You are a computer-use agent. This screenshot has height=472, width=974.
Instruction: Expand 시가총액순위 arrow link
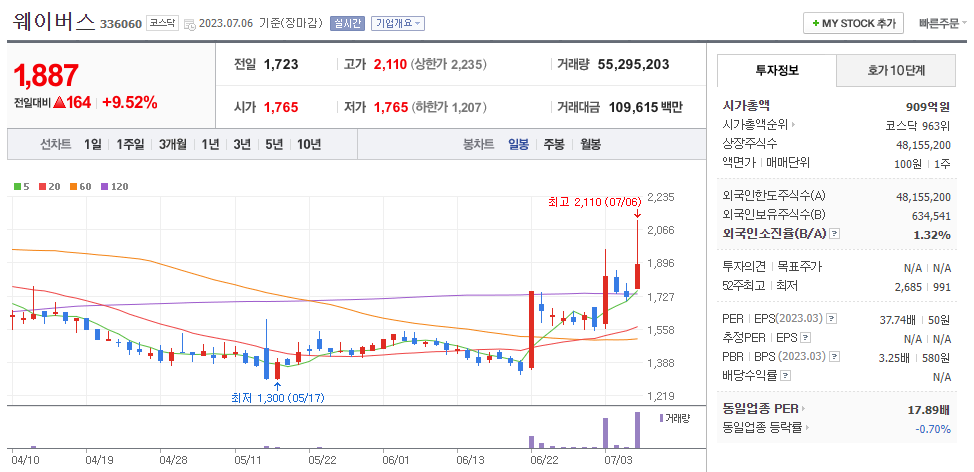760,125
